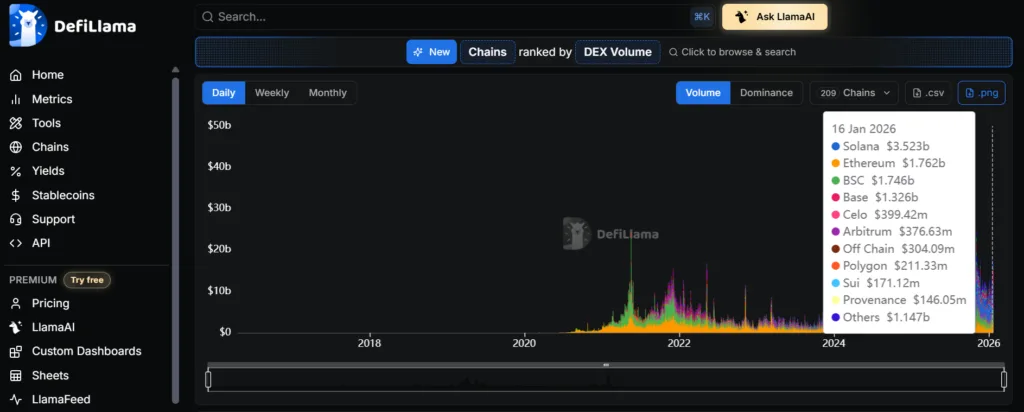The width and height of the screenshot is (1024, 412).
Task: Click the browse & search field
Action: coord(732,52)
